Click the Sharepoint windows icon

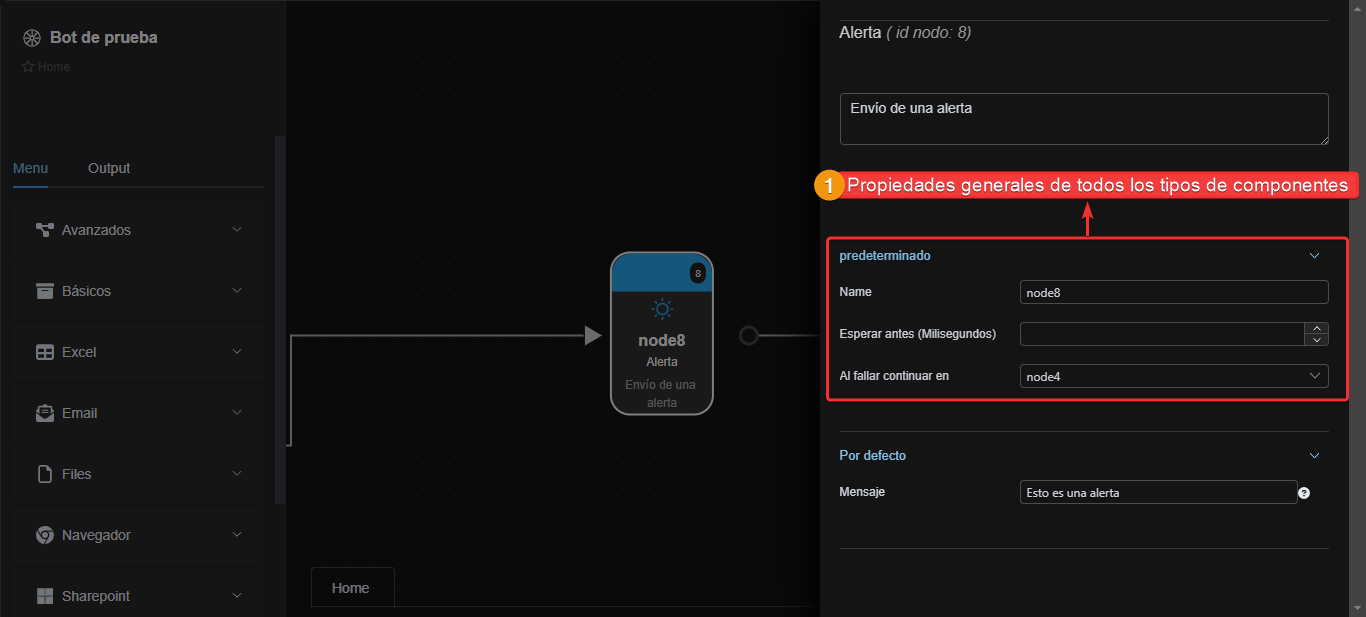click(x=44, y=596)
